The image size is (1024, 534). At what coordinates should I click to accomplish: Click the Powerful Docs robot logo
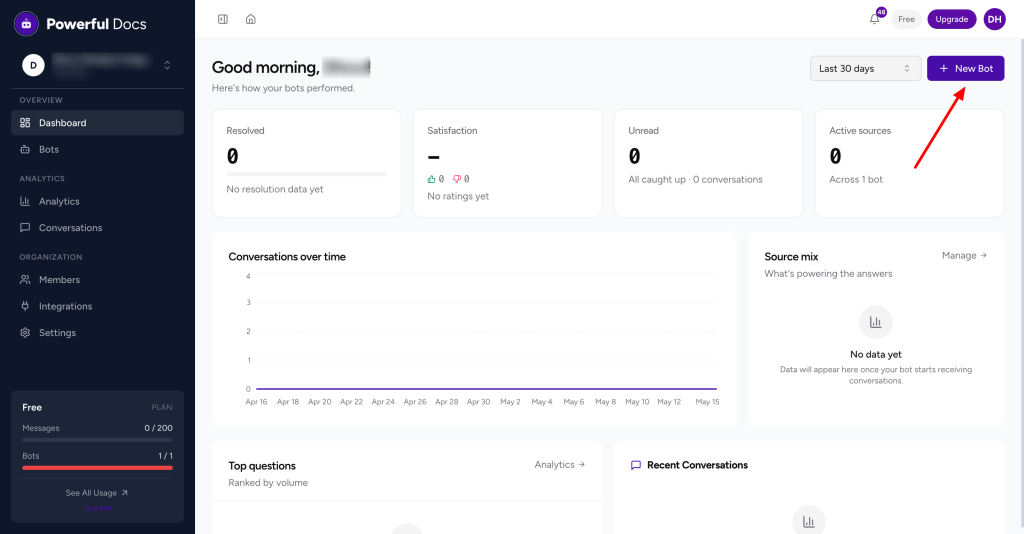26,24
